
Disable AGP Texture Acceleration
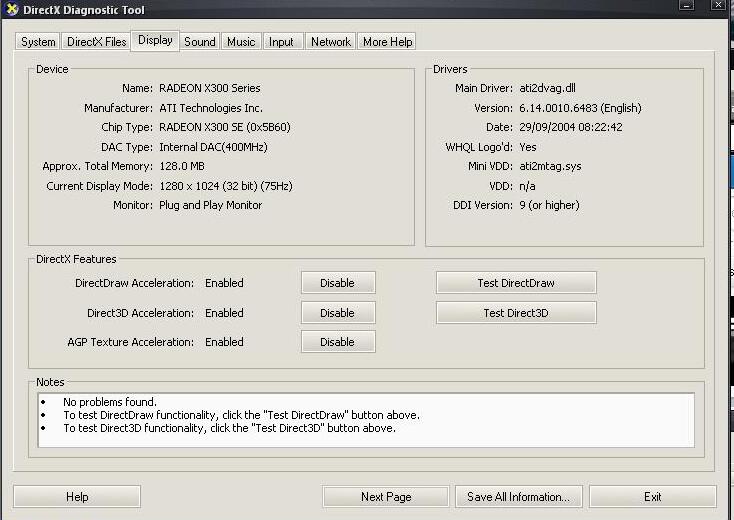click(x=338, y=342)
